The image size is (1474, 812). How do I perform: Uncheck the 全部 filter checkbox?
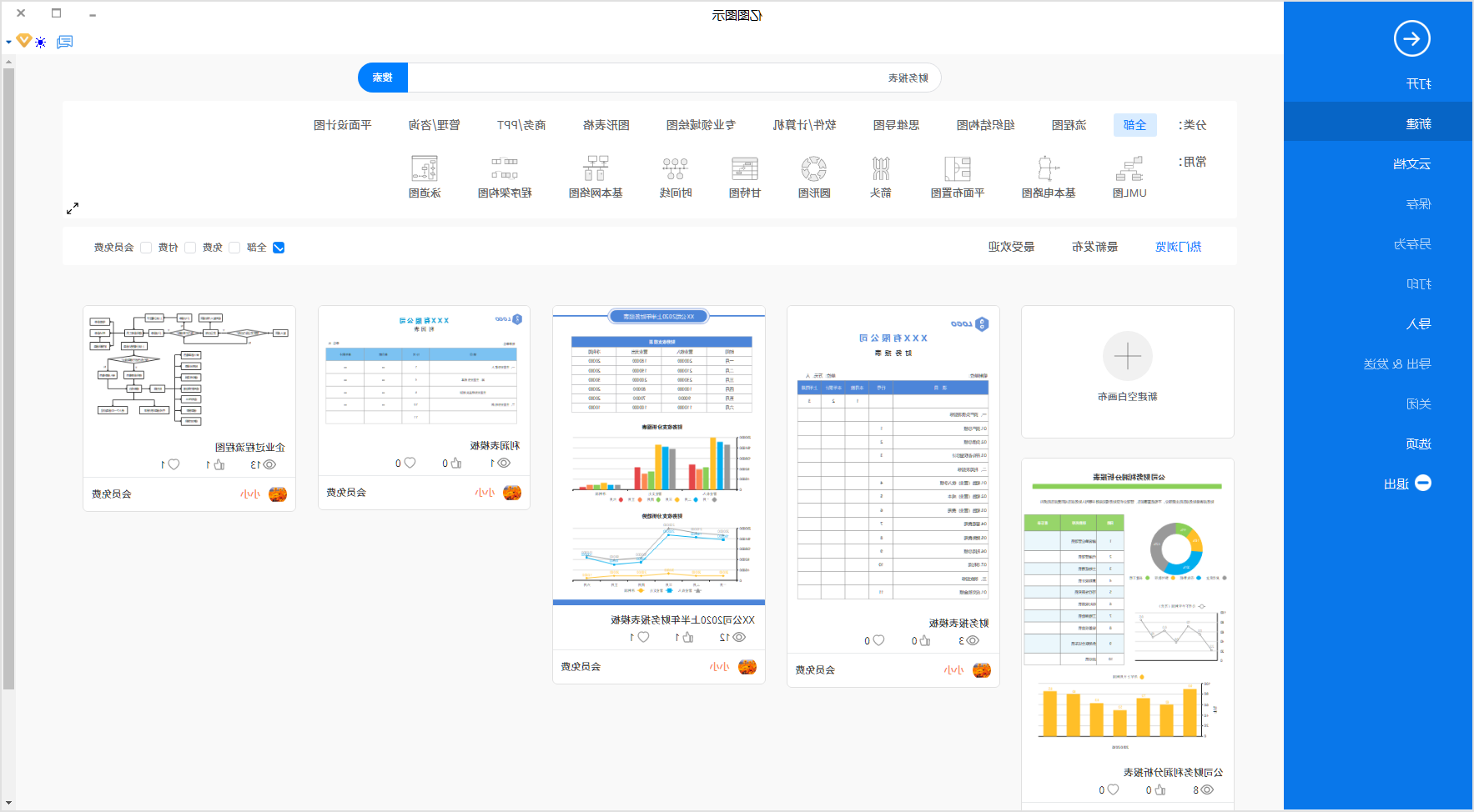coord(279,248)
